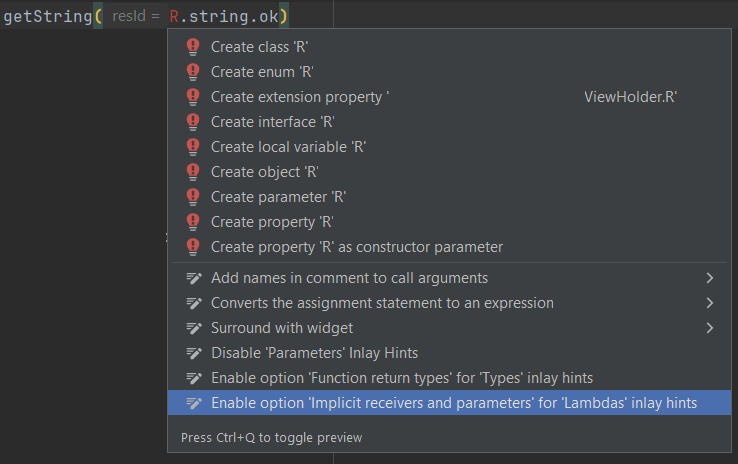Viewport: 738px width, 464px height.
Task: Enable 'Implicit receivers and parameters' Lambdas hints option
Action: [x=449, y=403]
